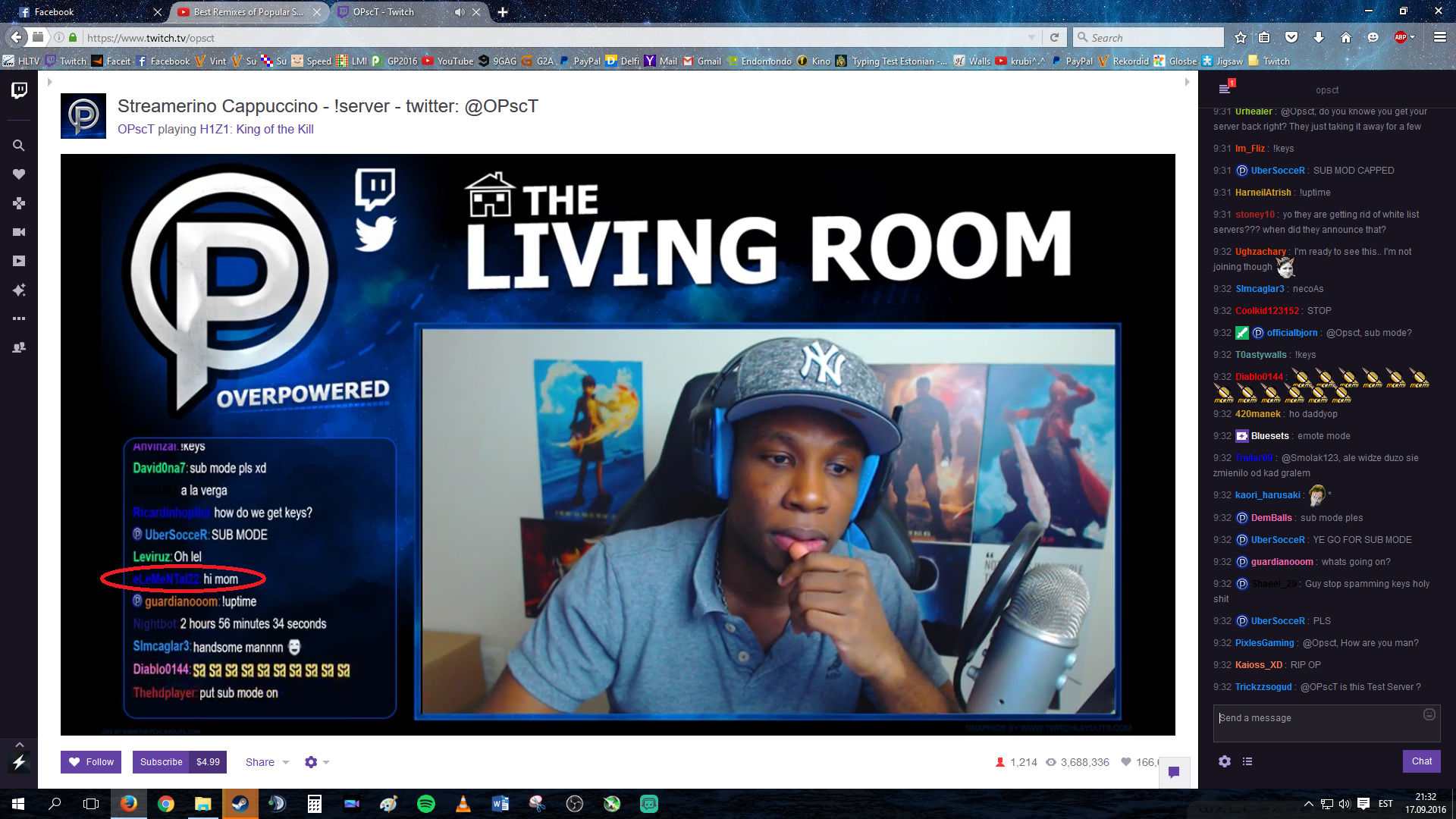The height and width of the screenshot is (819, 1456).
Task: Send message with Chat button
Action: point(1422,761)
